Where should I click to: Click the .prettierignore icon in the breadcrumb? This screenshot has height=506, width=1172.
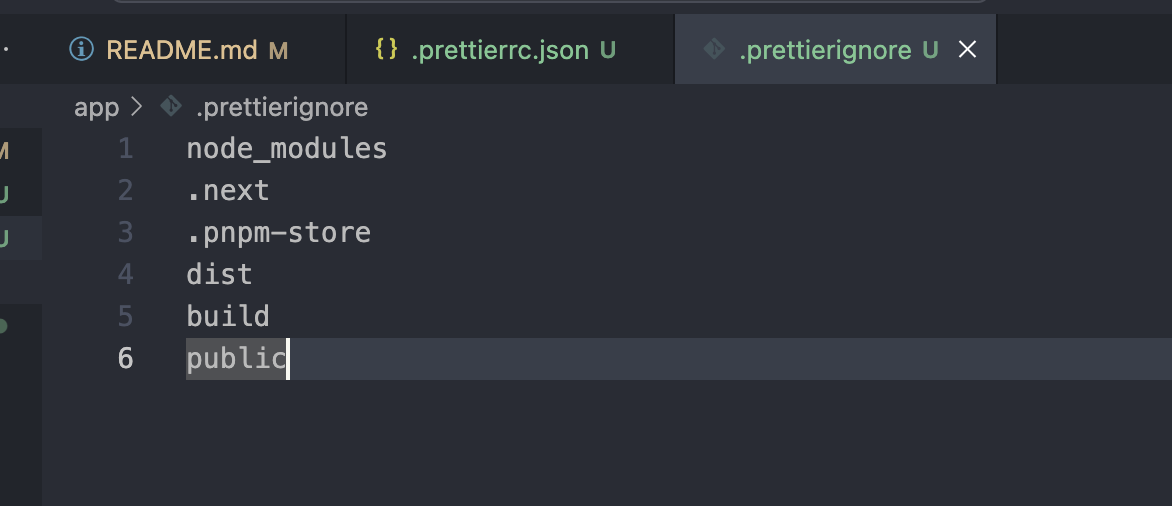tap(171, 107)
